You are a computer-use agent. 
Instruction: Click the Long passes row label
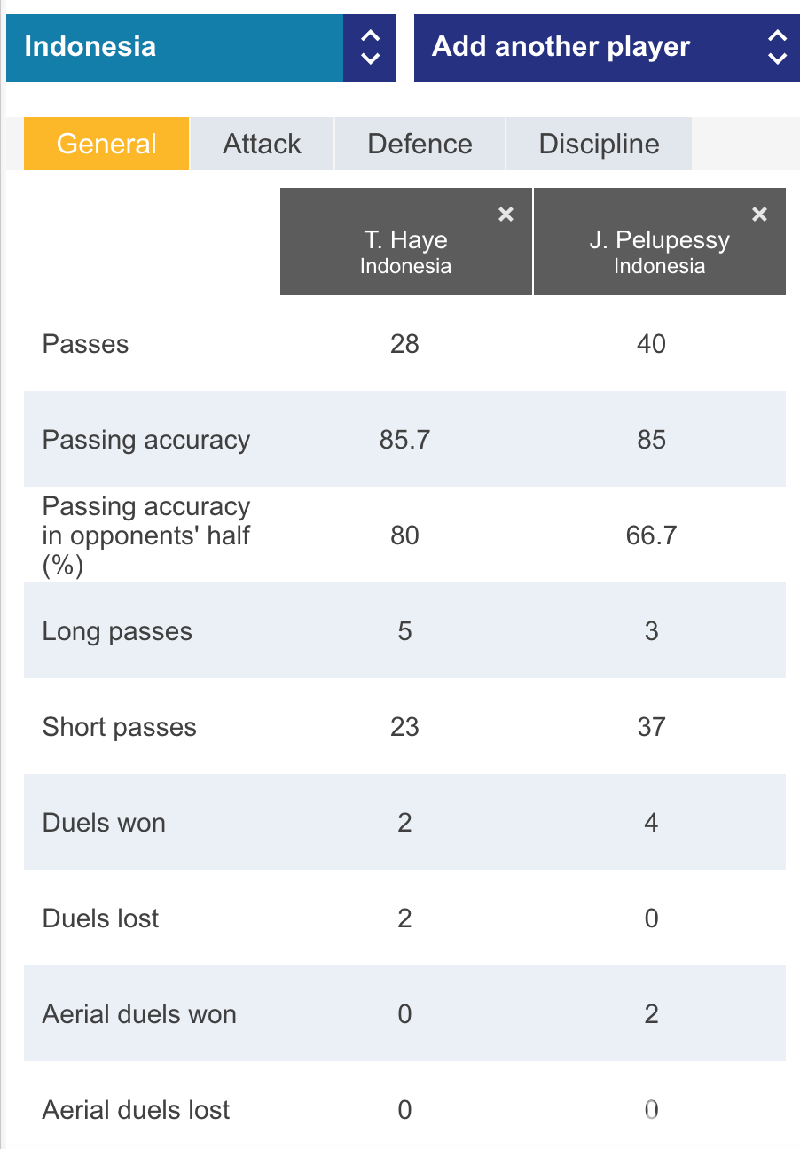tap(117, 631)
